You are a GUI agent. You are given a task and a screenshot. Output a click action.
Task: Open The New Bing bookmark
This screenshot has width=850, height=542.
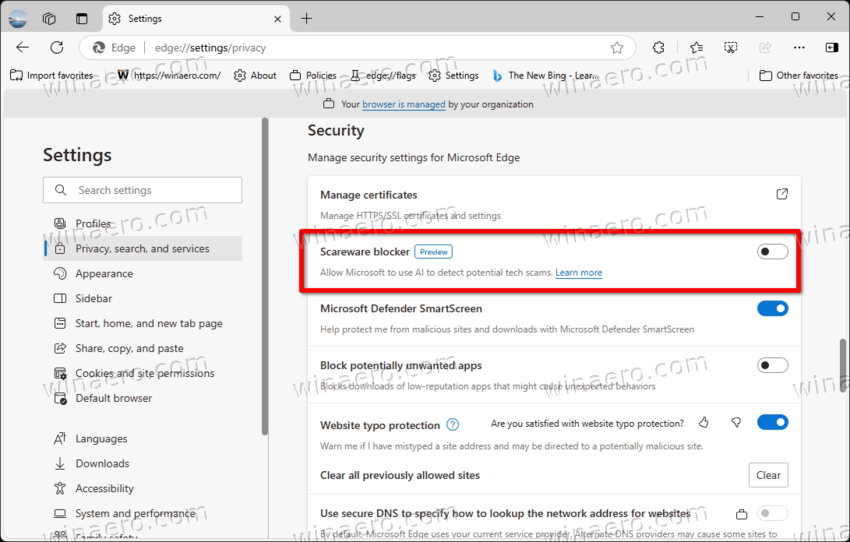click(x=545, y=75)
